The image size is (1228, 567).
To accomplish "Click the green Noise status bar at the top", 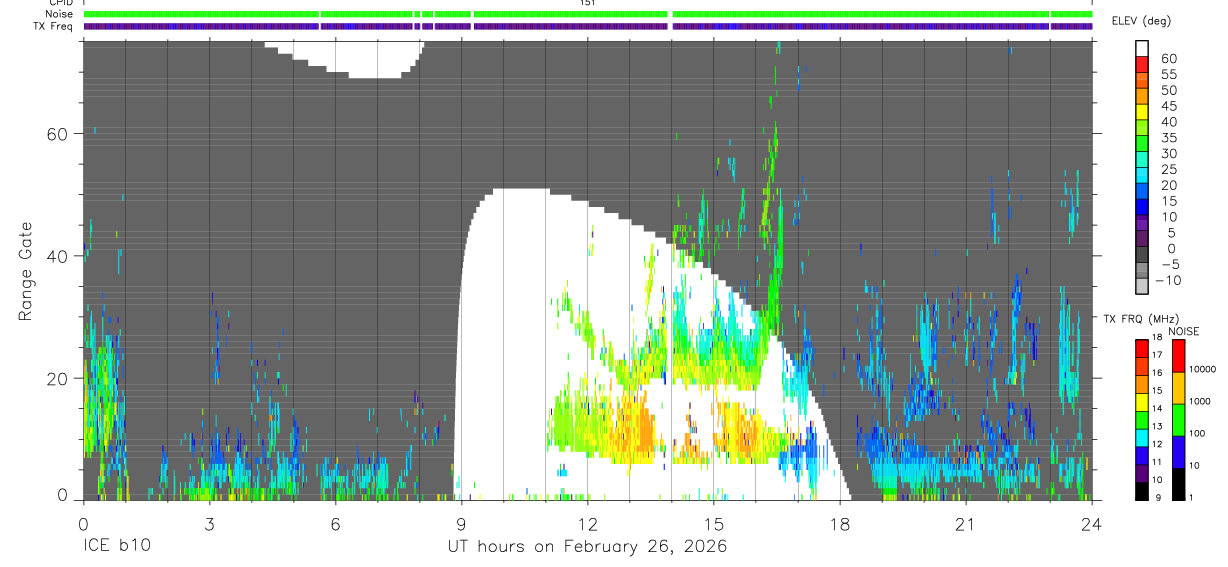I will [x=588, y=14].
